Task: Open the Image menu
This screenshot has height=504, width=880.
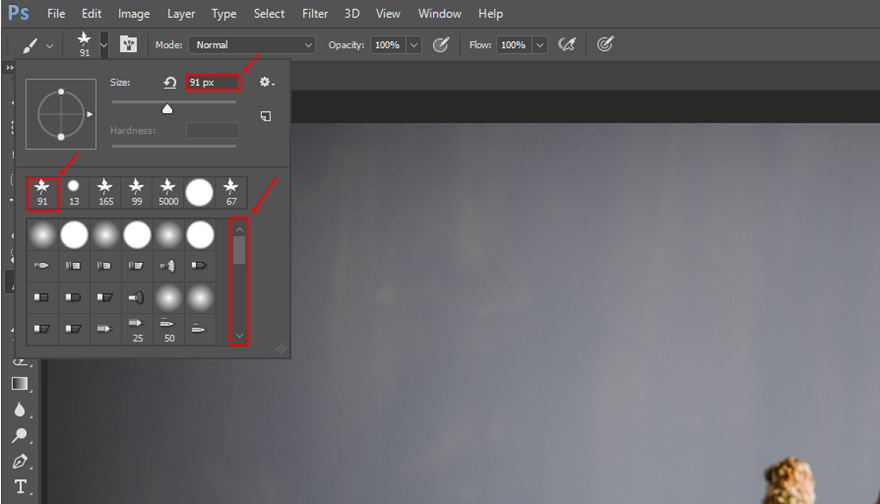Action: point(134,14)
